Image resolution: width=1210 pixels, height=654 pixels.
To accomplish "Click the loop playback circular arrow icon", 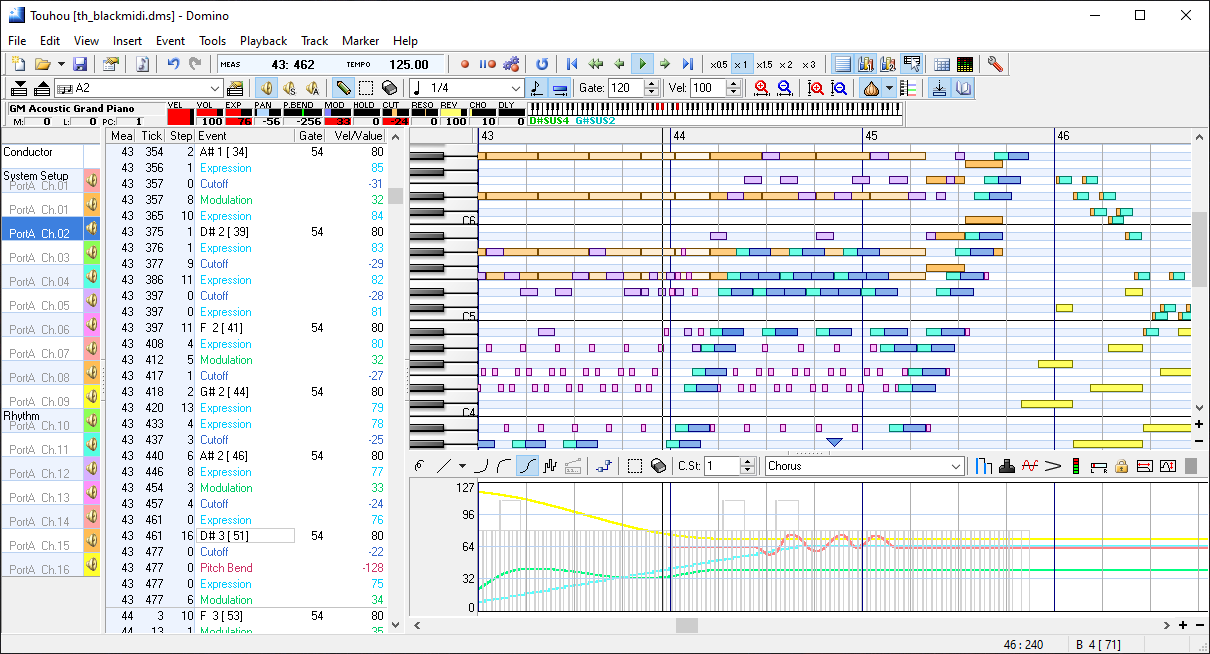I will [x=541, y=64].
